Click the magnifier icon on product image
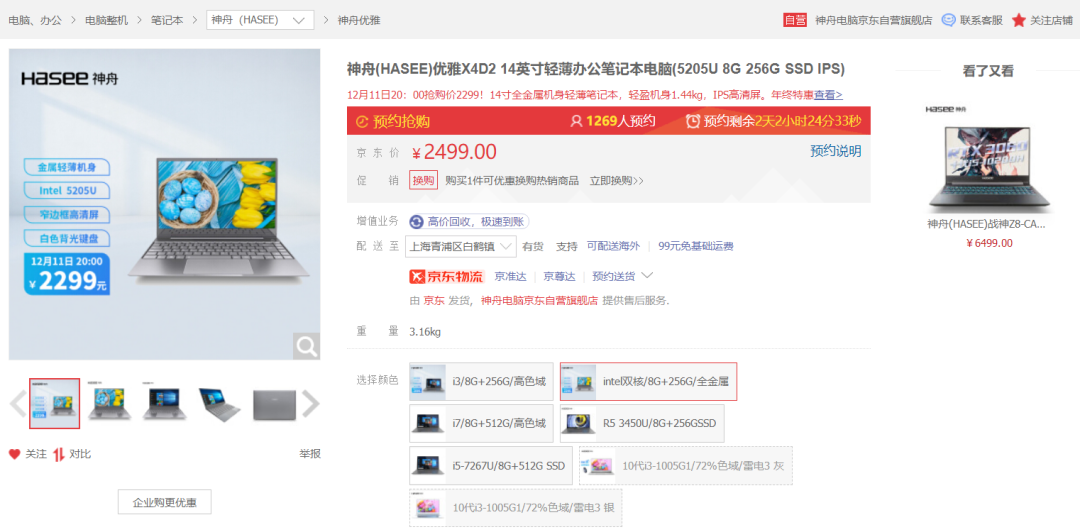1080x532 pixels. (306, 346)
